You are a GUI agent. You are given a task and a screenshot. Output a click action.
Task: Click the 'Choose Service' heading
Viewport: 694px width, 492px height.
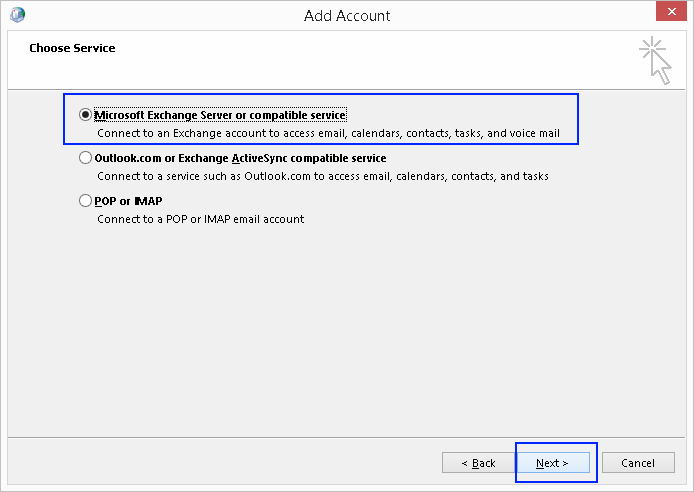pyautogui.click(x=72, y=48)
